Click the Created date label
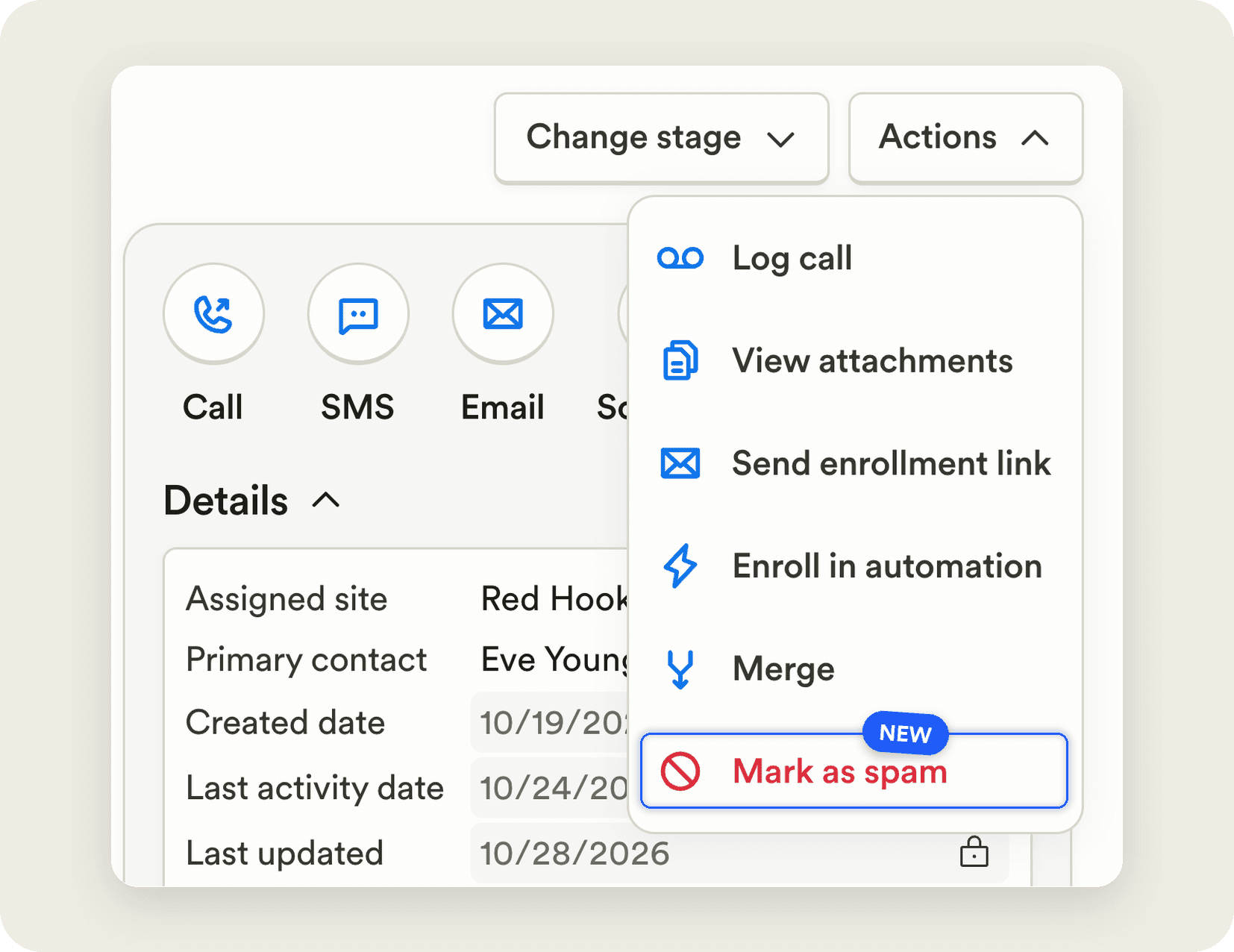1234x952 pixels. point(285,722)
